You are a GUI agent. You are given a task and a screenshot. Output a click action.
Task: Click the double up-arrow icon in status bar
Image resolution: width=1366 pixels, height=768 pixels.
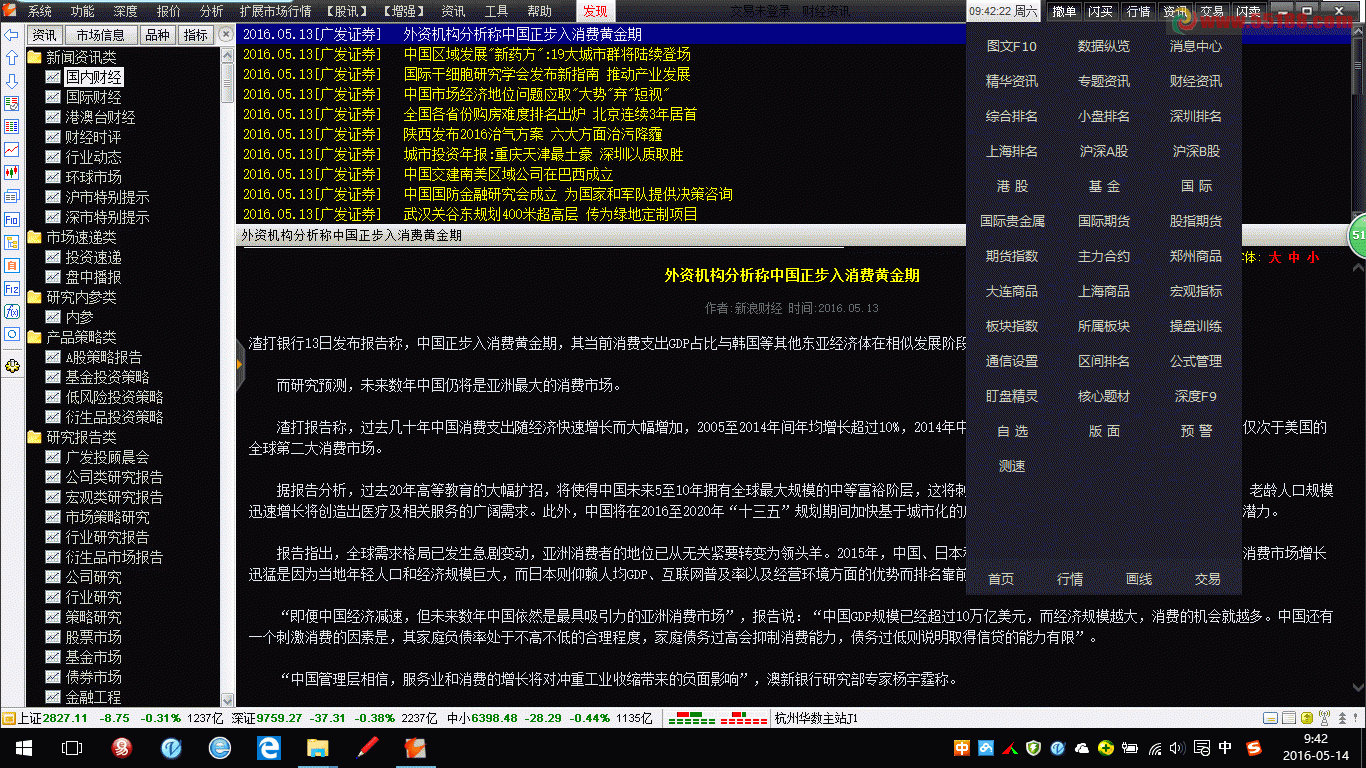point(1342,718)
